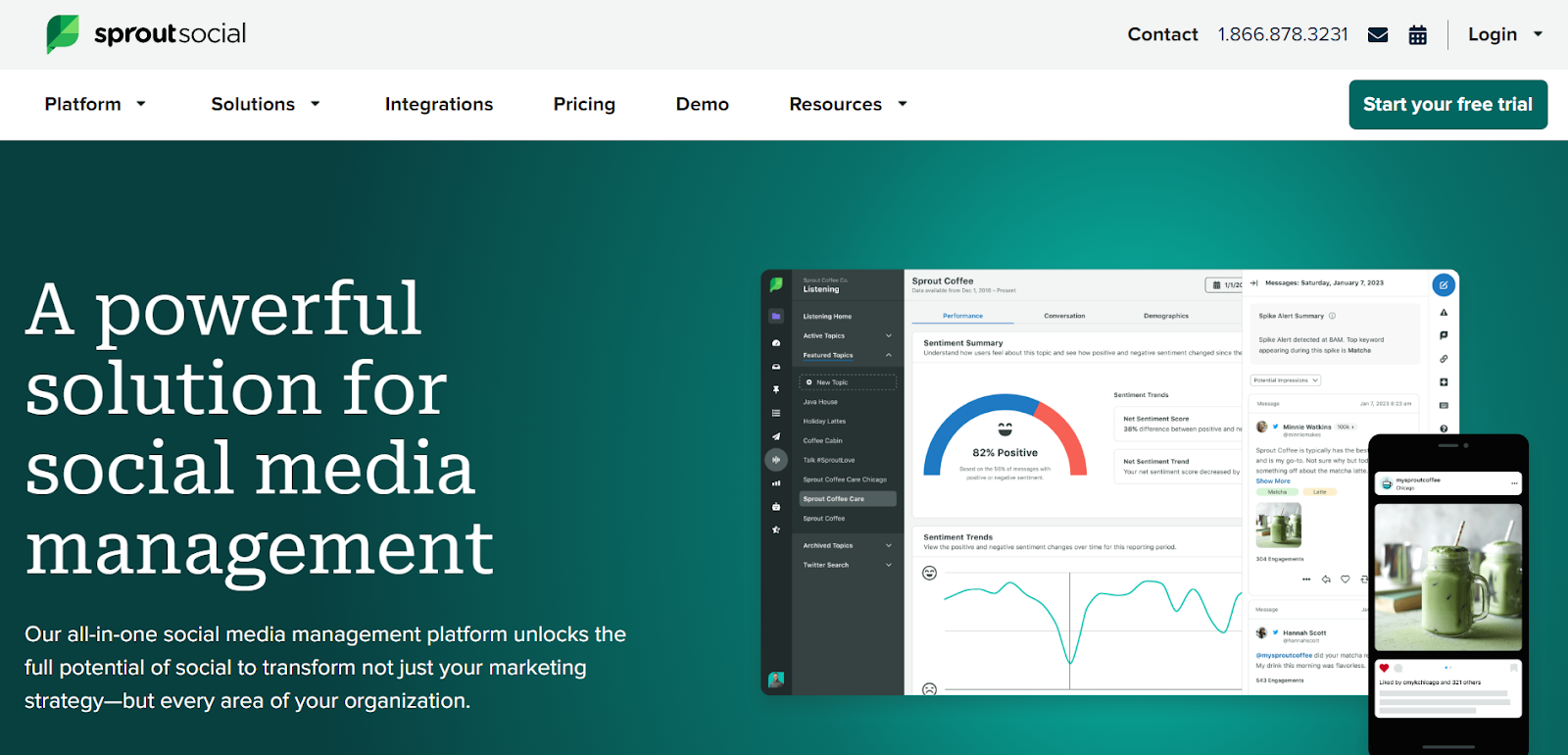Click Start your free trial button
The height and width of the screenshot is (755, 1568).
tap(1447, 105)
